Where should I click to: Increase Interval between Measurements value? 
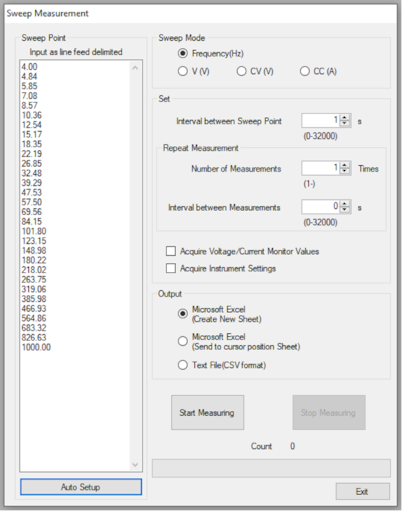345,204
